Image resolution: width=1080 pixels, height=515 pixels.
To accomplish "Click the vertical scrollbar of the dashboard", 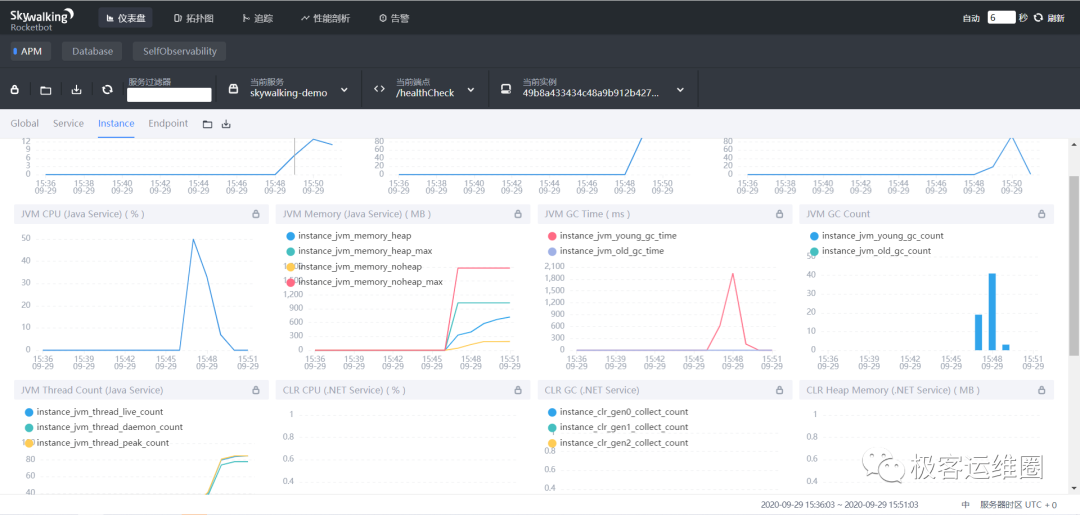I will tap(1073, 265).
